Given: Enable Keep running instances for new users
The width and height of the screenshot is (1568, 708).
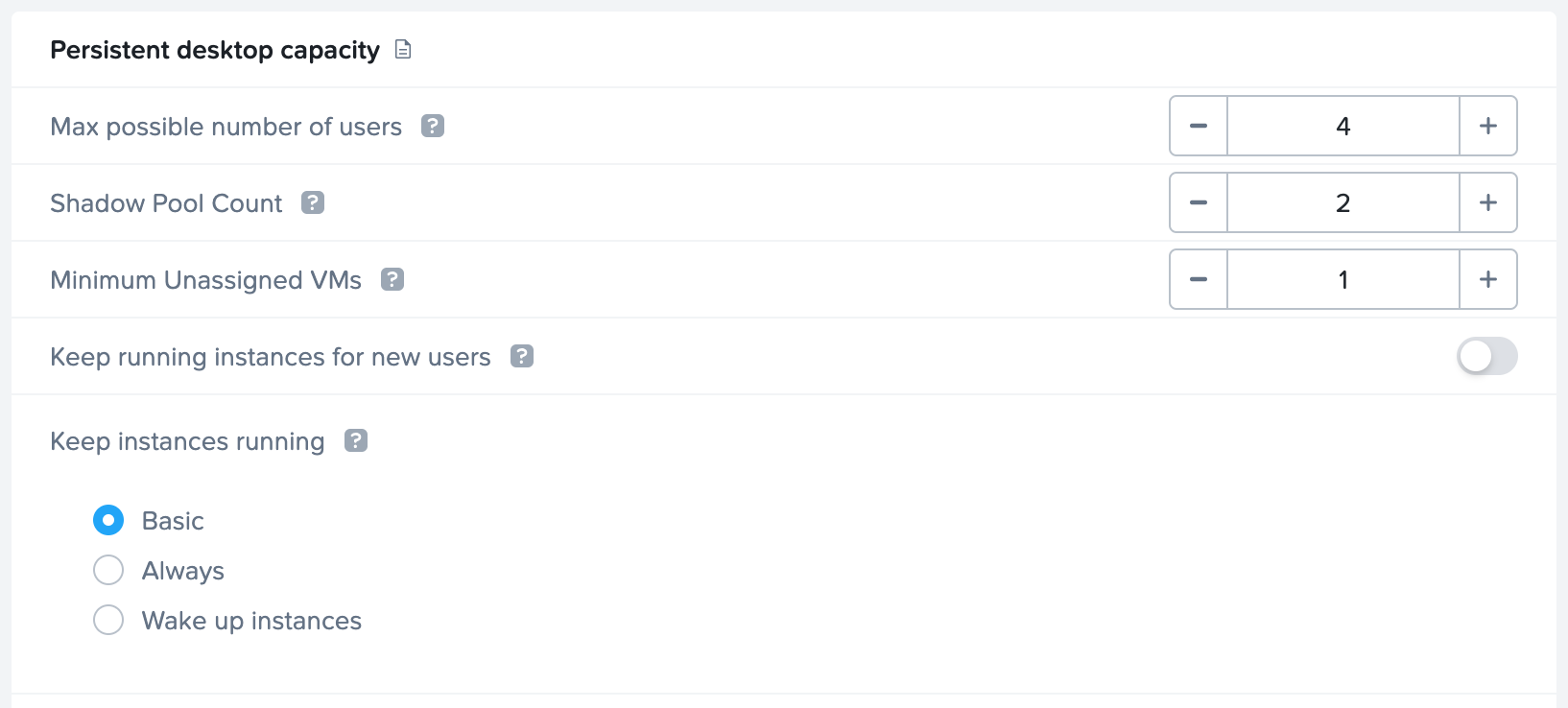Looking at the screenshot, I should 1486,356.
